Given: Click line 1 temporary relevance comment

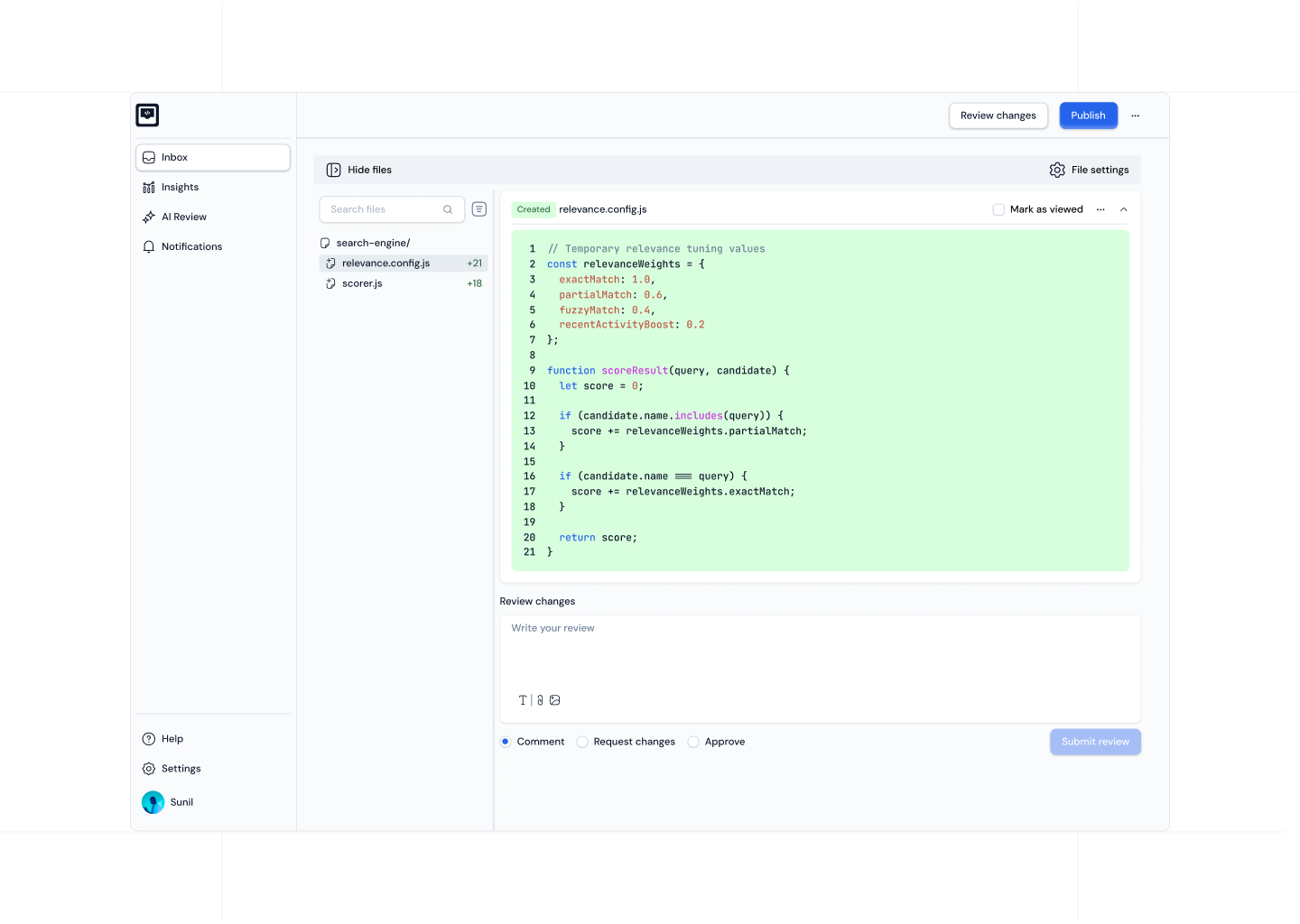Looking at the screenshot, I should (x=656, y=249).
